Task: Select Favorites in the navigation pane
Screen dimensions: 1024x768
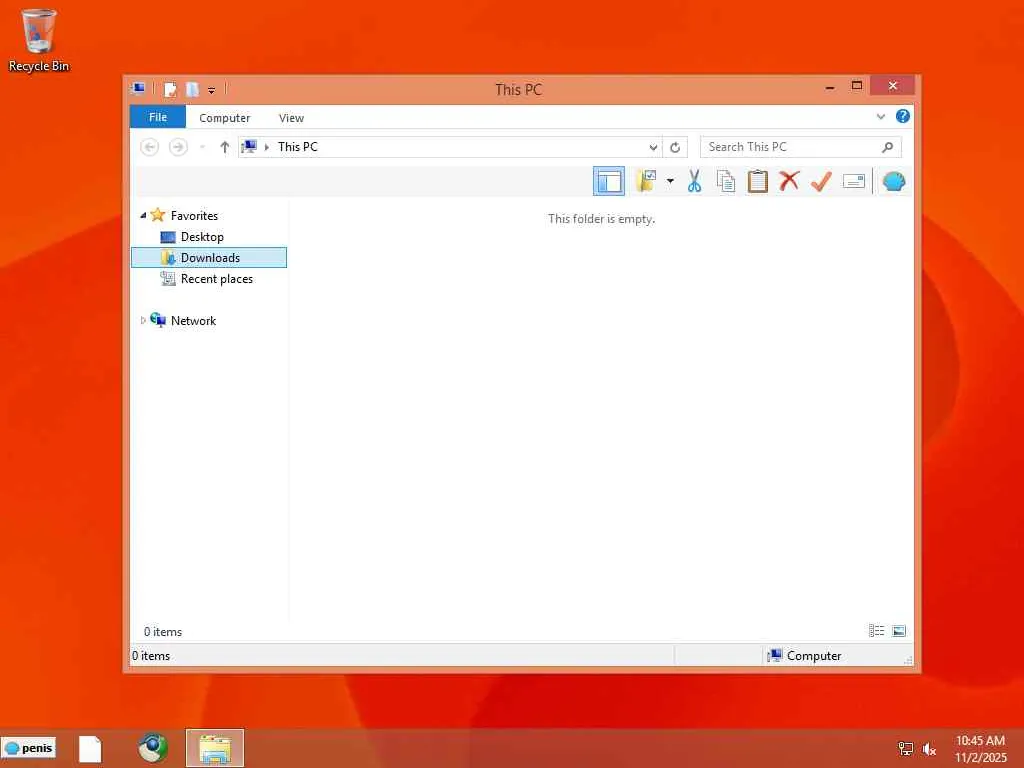Action: point(194,216)
